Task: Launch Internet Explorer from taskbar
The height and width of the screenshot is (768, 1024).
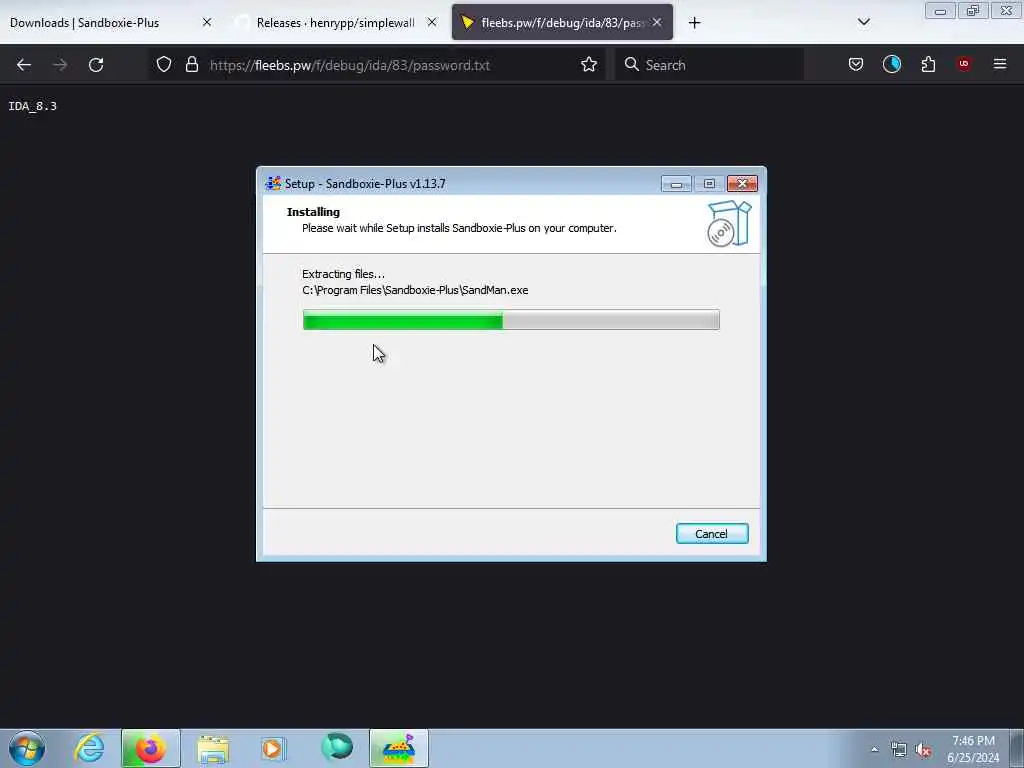Action: click(89, 748)
